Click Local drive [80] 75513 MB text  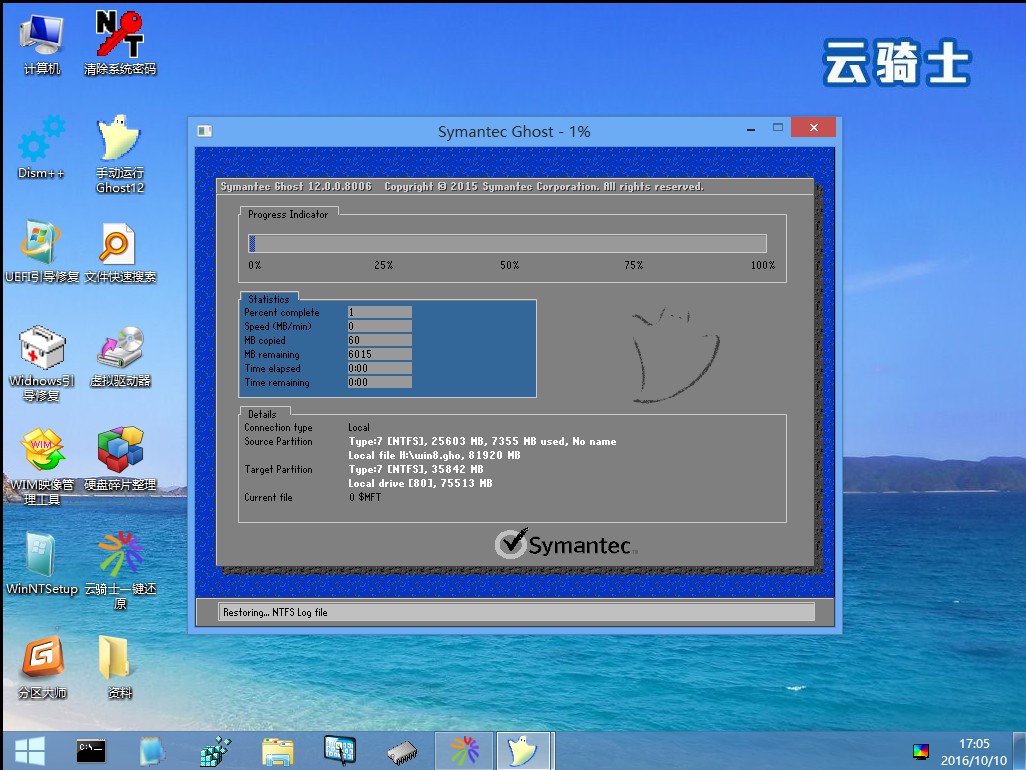pyautogui.click(x=420, y=483)
